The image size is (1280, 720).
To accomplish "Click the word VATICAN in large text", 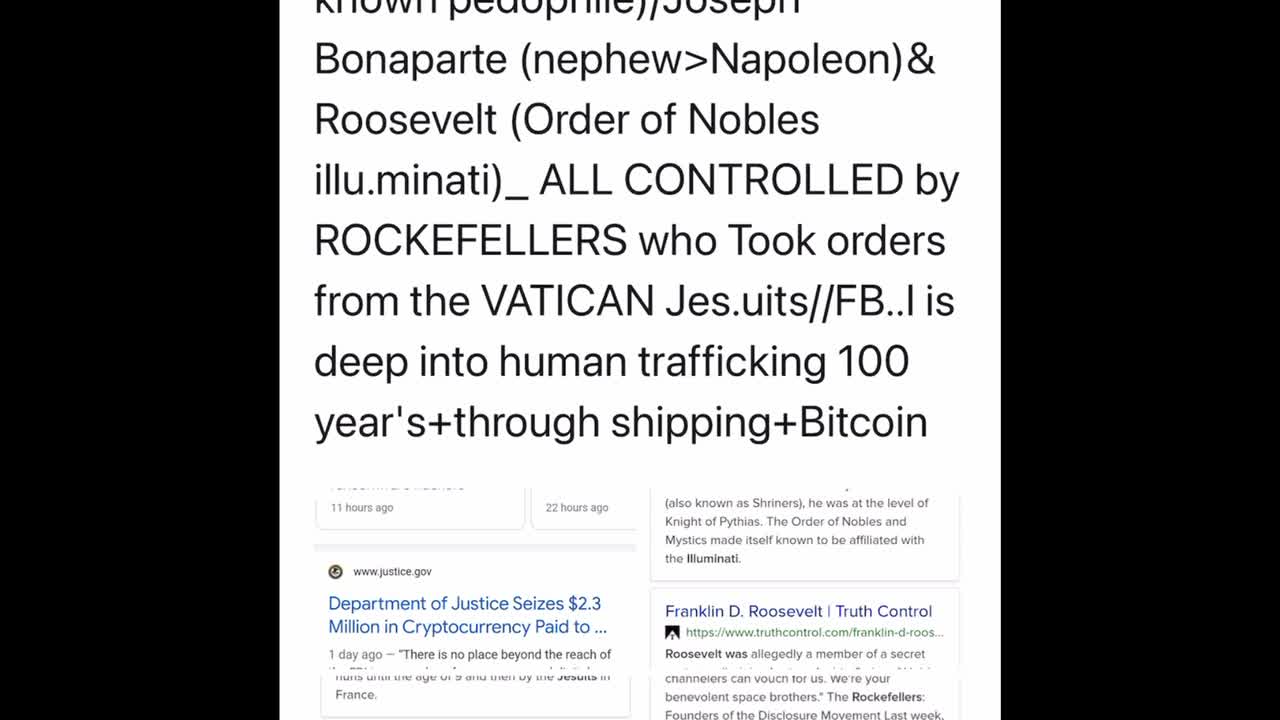I will pyautogui.click(x=567, y=301).
